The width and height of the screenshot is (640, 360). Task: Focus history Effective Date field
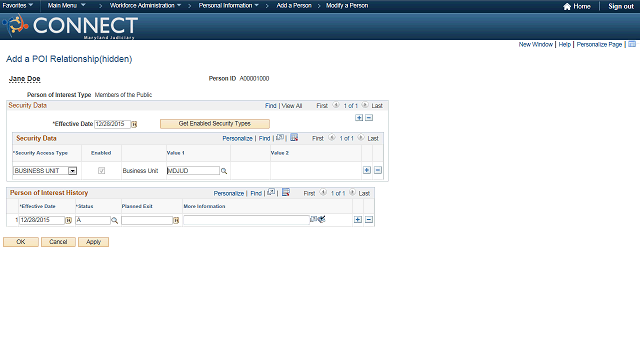[42, 220]
